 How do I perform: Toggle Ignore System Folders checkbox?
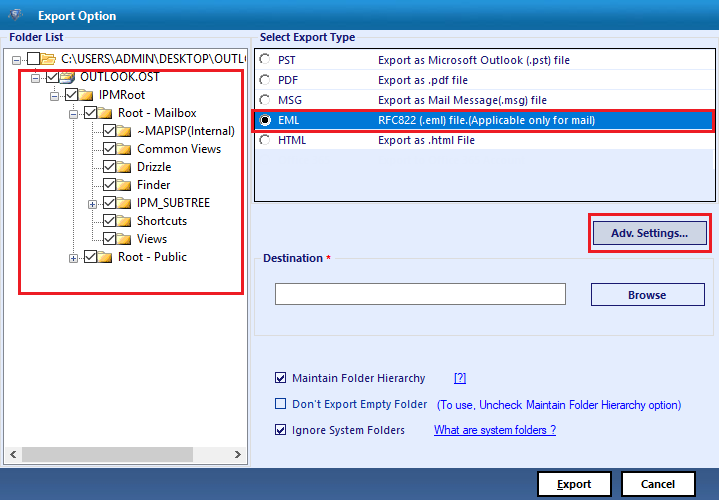[280, 430]
